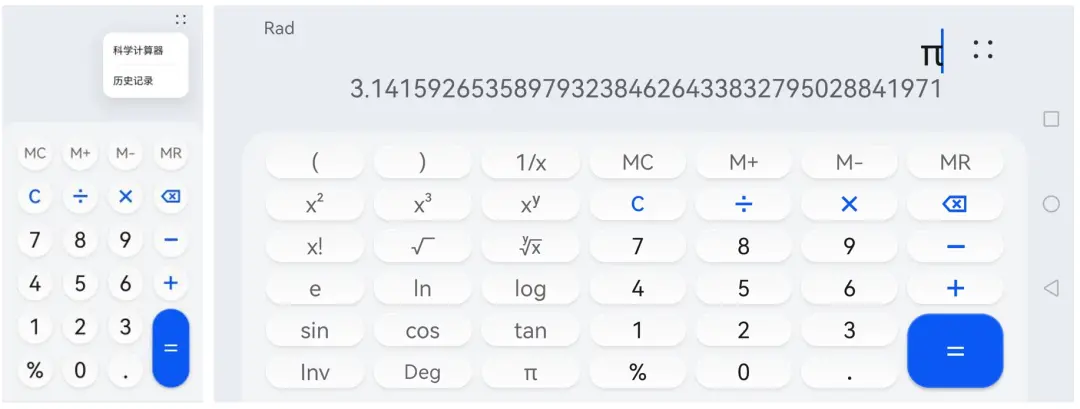Screen dimensions: 1080x409
Task: Toggle inverse functions with Inv key
Action: (315, 373)
